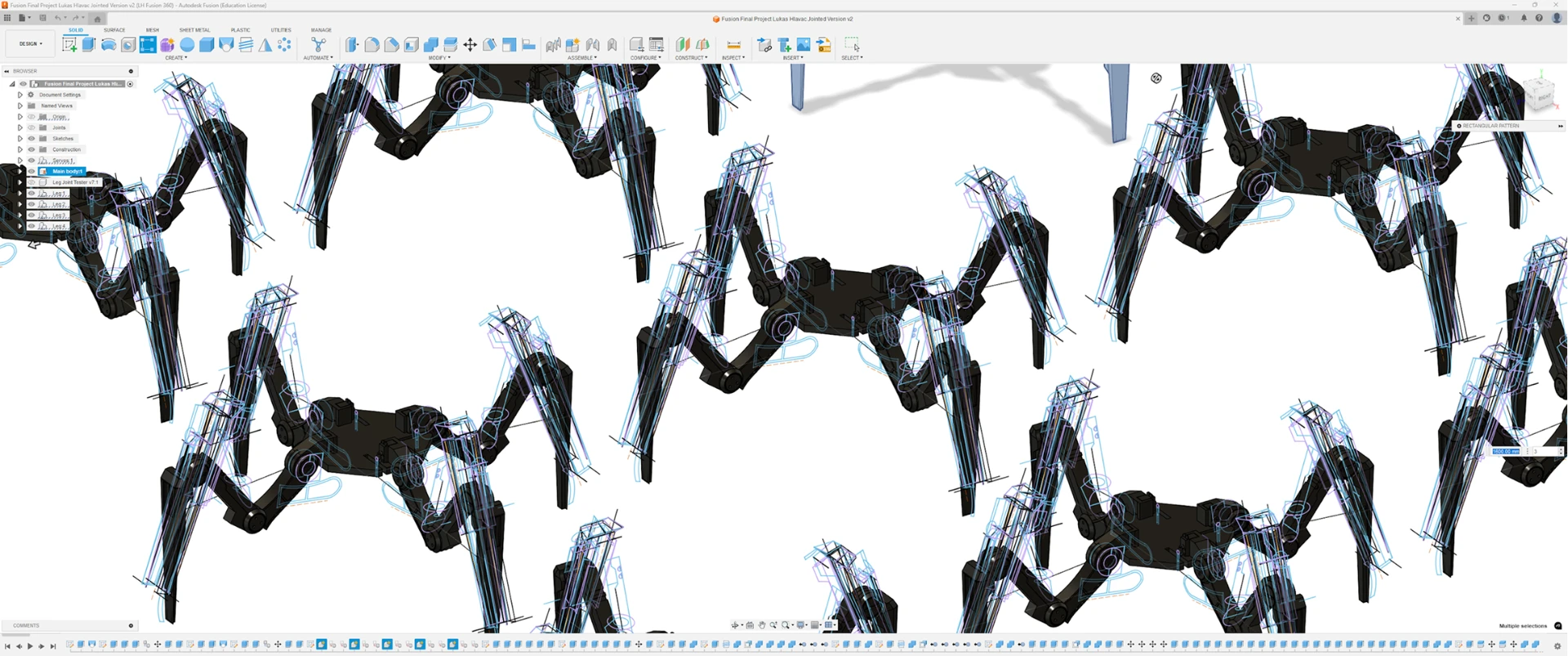Click the Insert Canvas image icon
The height and width of the screenshot is (656, 1568).
(x=804, y=45)
